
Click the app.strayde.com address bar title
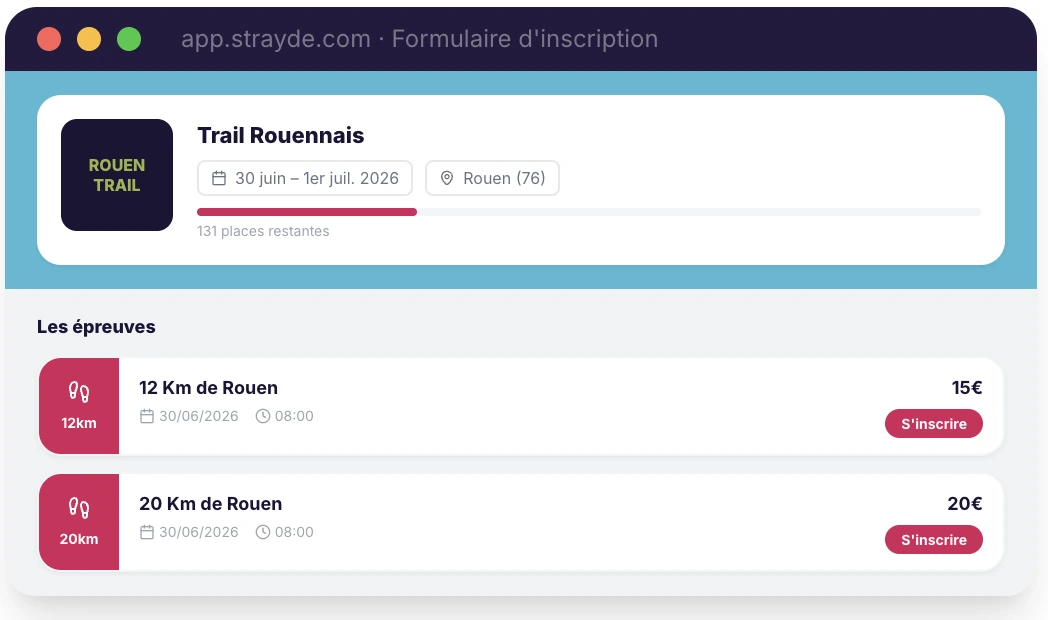[419, 39]
